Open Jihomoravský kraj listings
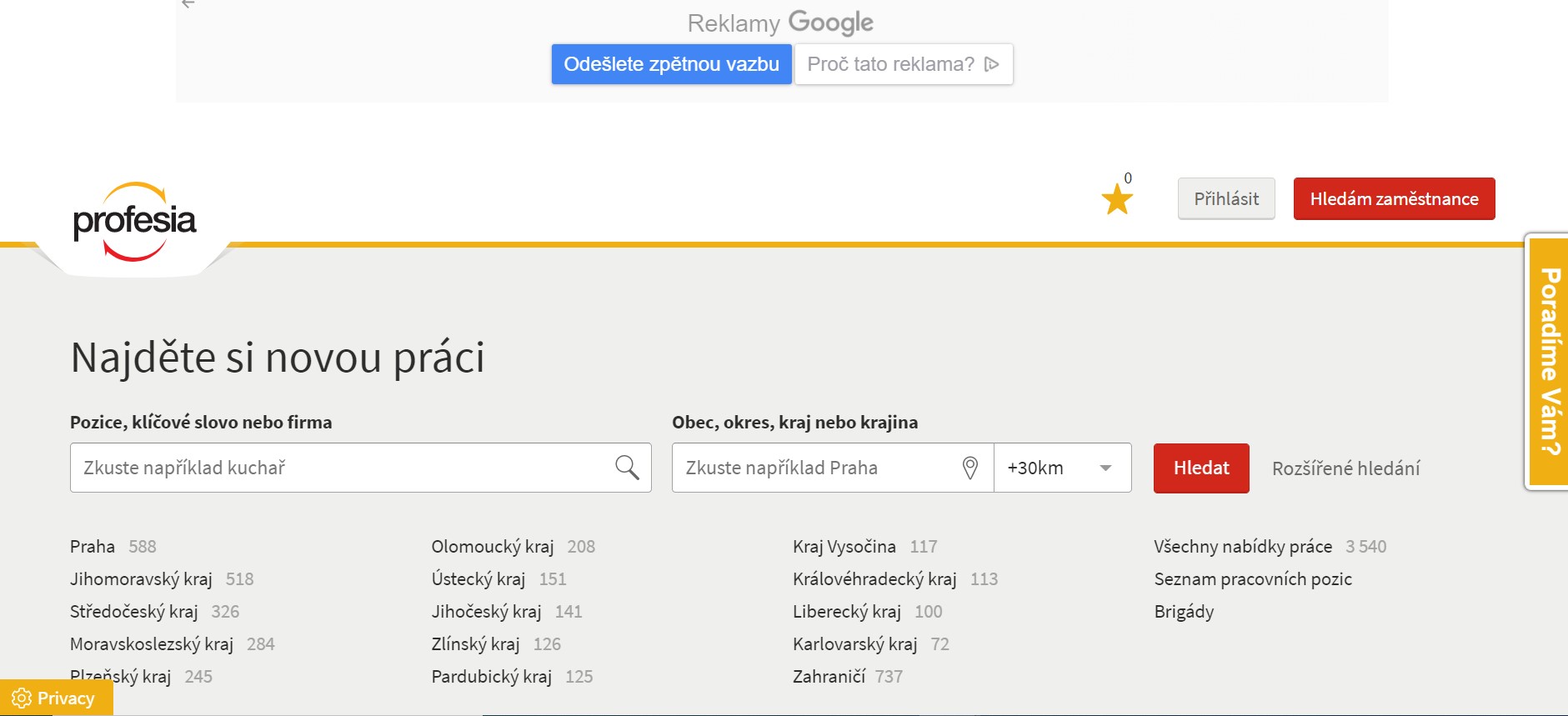1568x716 pixels. pos(141,579)
